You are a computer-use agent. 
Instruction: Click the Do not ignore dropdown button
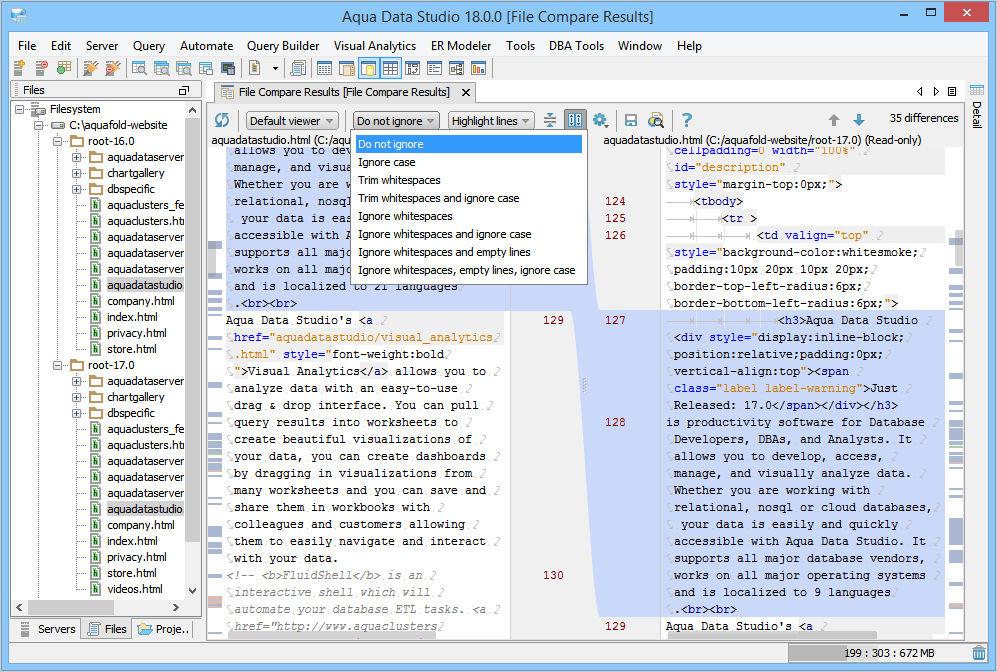coord(395,121)
